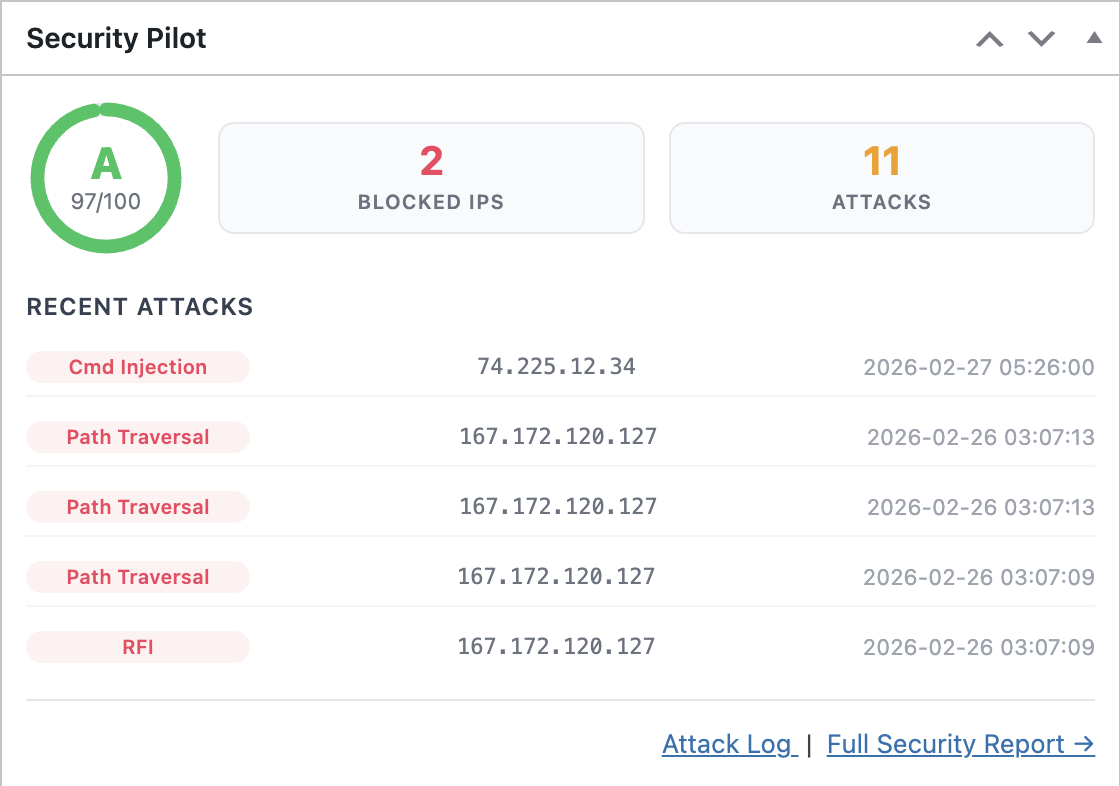
Task: Click the last Path Traversal badge
Action: [138, 577]
